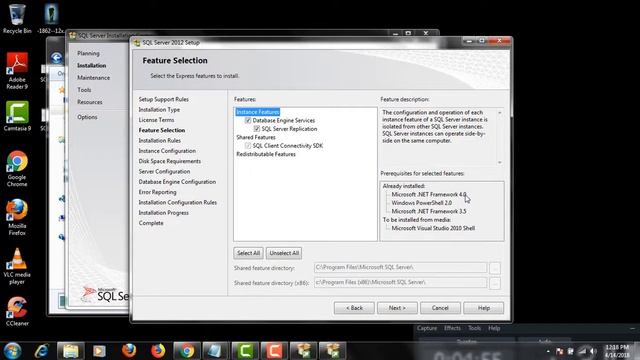Click the network icon in system tray

point(582,351)
